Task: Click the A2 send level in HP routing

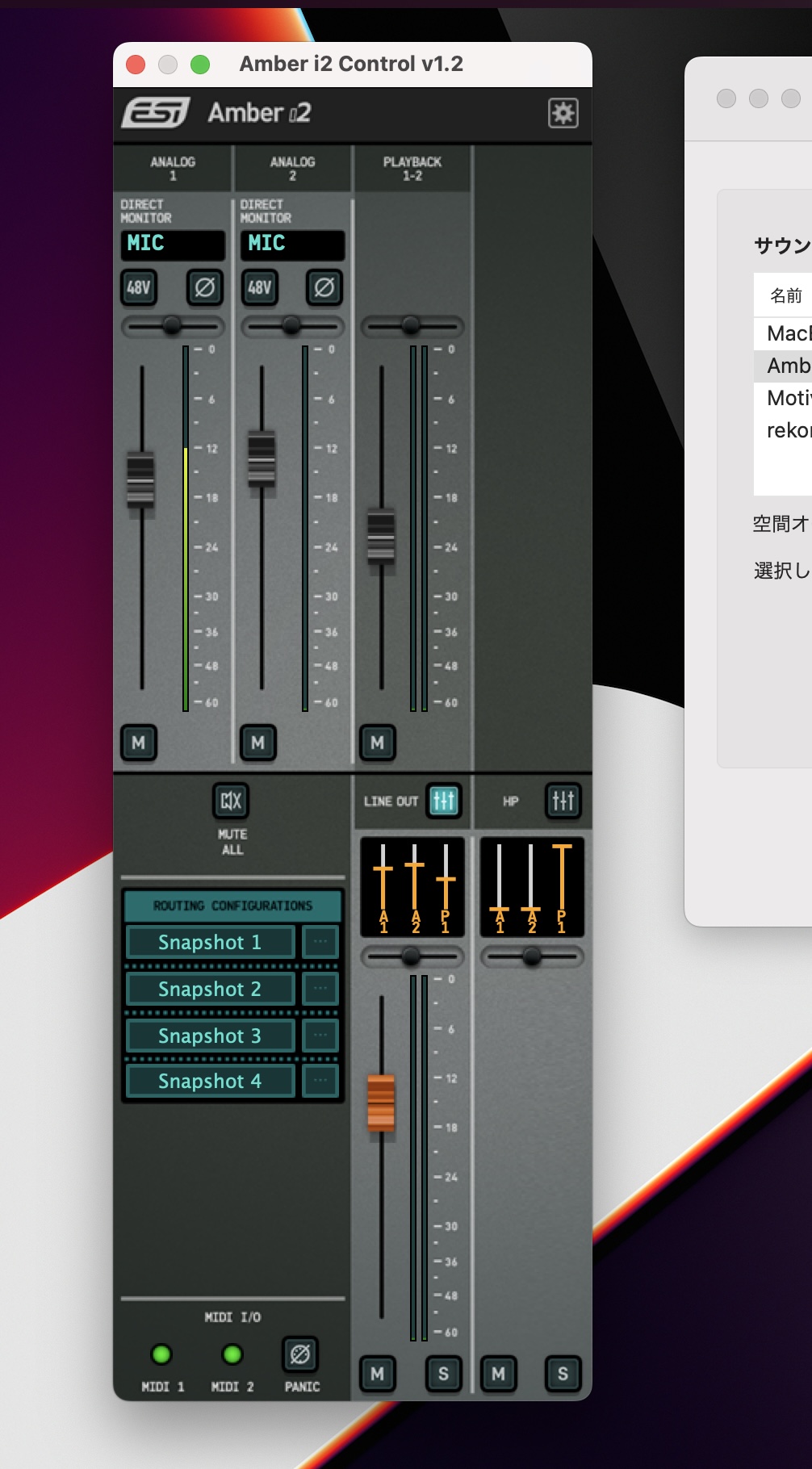Action: click(531, 888)
